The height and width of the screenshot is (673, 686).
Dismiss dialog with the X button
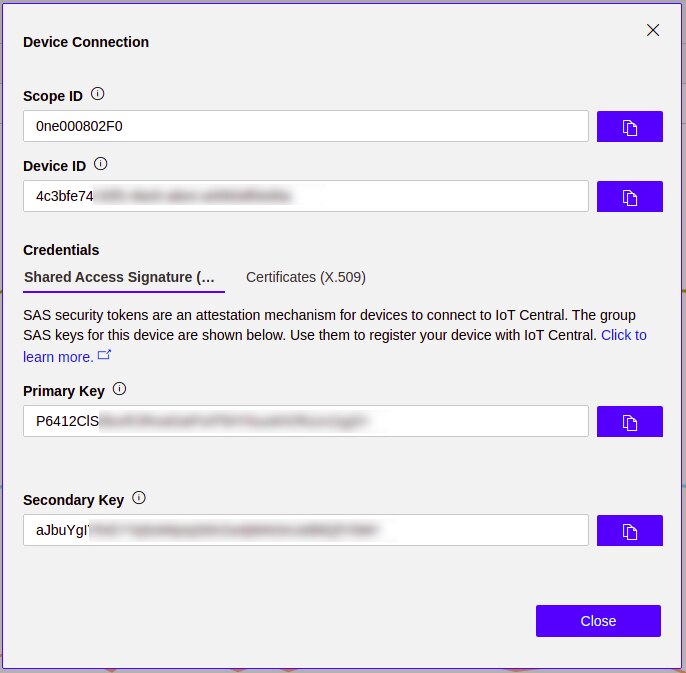653,30
